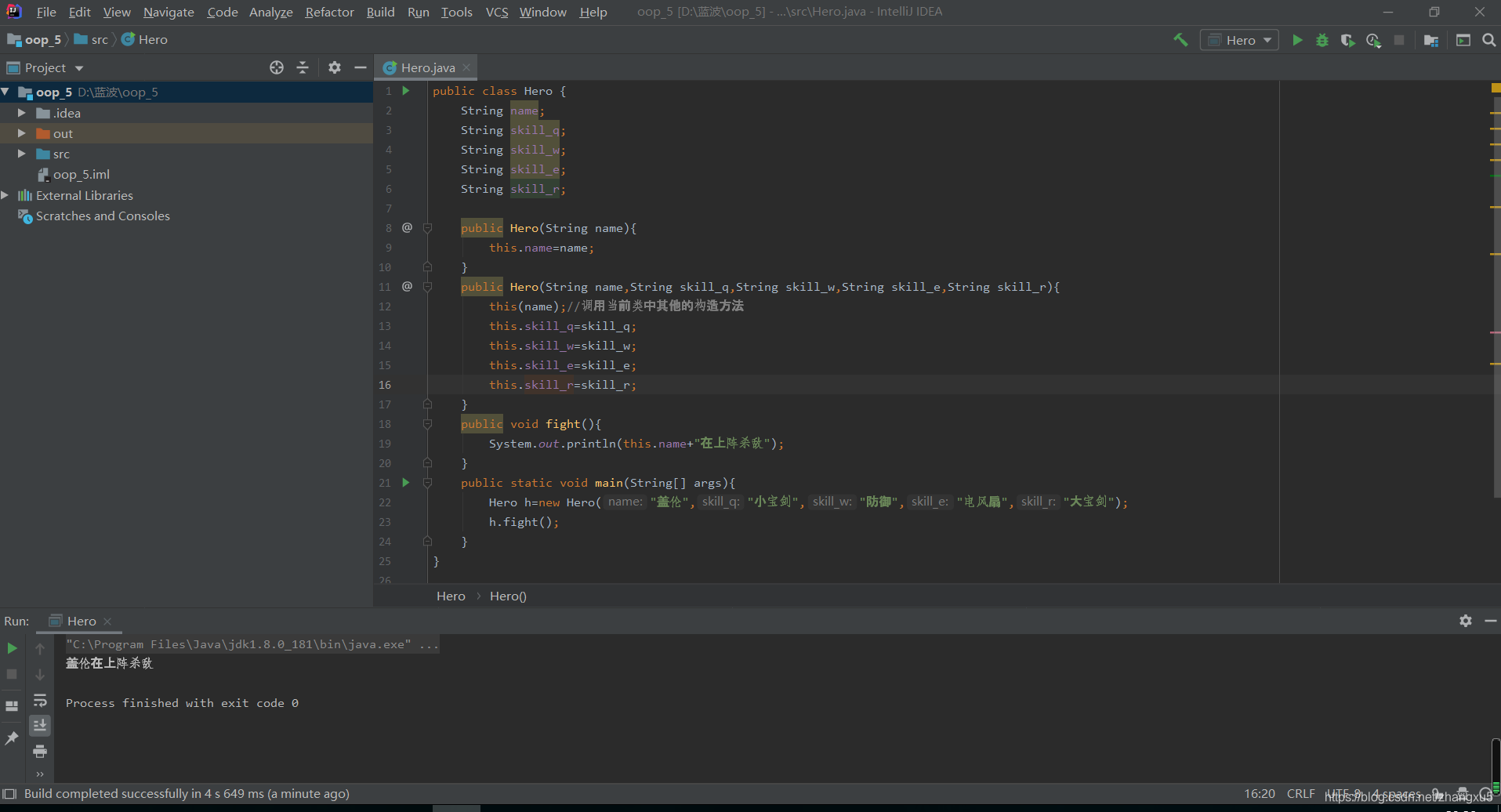
Task: Click the up stack trace arrow in the Run panel
Action: coord(40,648)
